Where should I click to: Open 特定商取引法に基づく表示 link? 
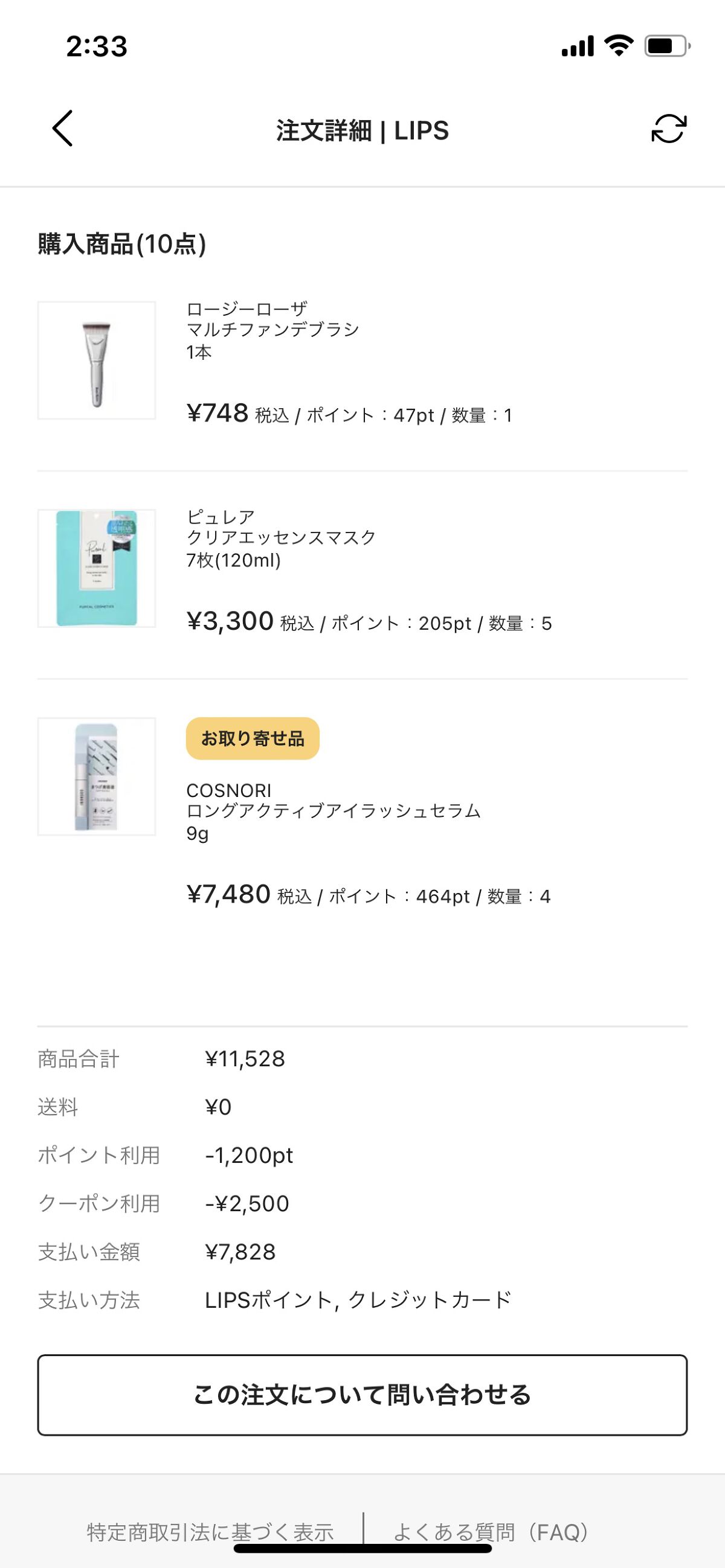pyautogui.click(x=211, y=1532)
